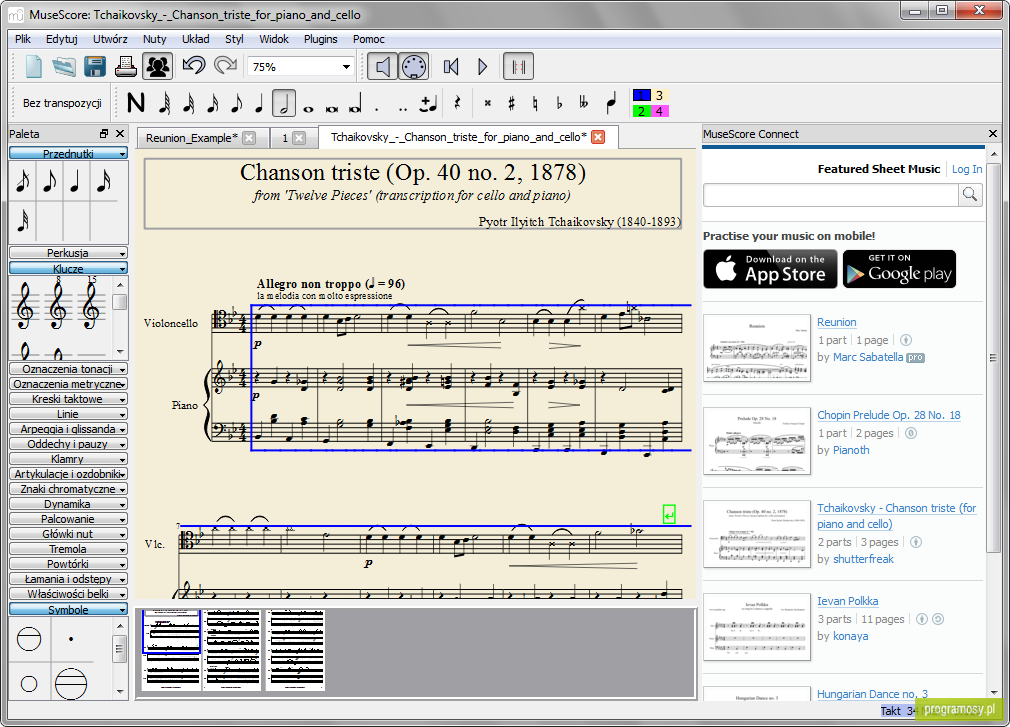Expand the Kreski taktowe palette
The height and width of the screenshot is (727, 1010).
[x=68, y=399]
